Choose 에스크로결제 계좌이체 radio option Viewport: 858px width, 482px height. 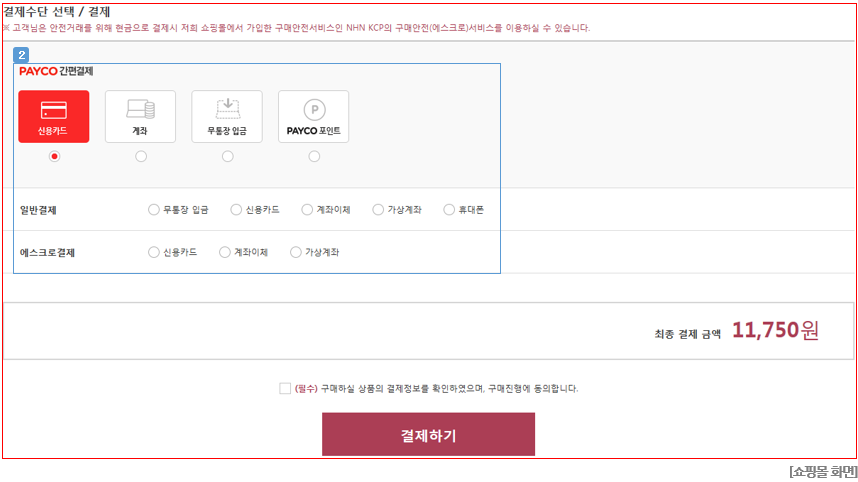(225, 252)
